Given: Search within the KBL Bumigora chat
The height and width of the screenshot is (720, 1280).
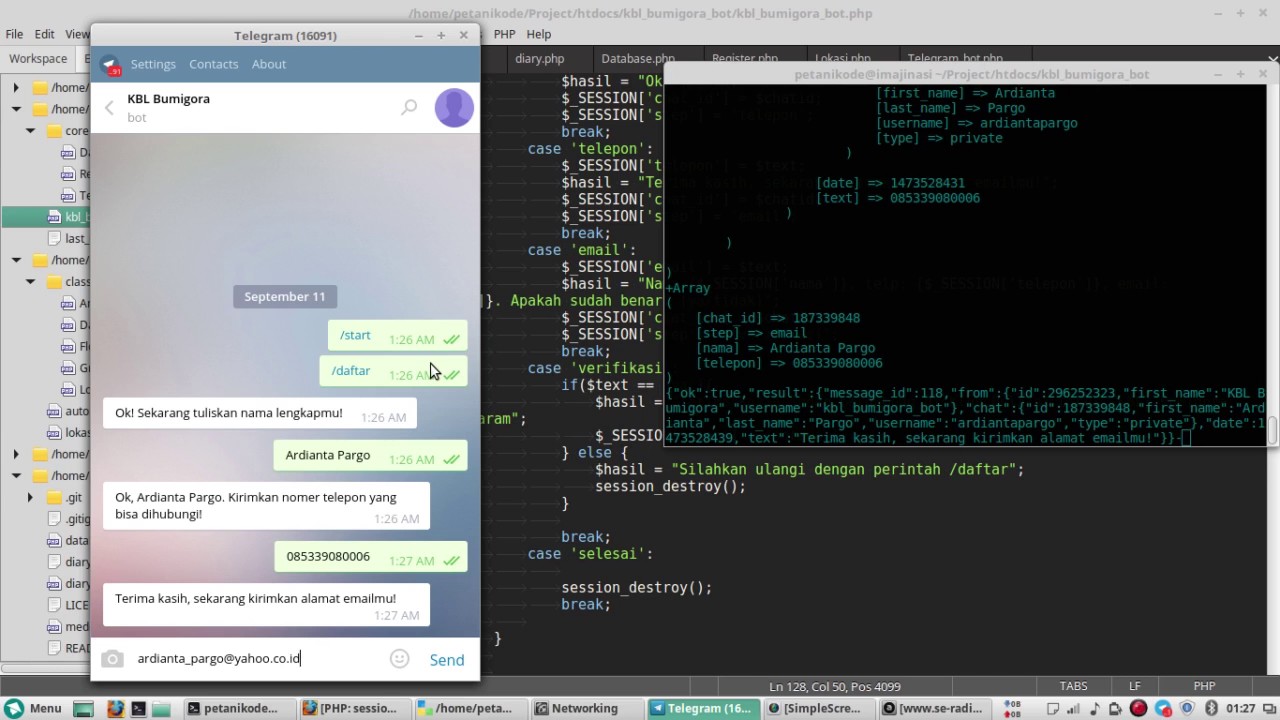Looking at the screenshot, I should [409, 107].
